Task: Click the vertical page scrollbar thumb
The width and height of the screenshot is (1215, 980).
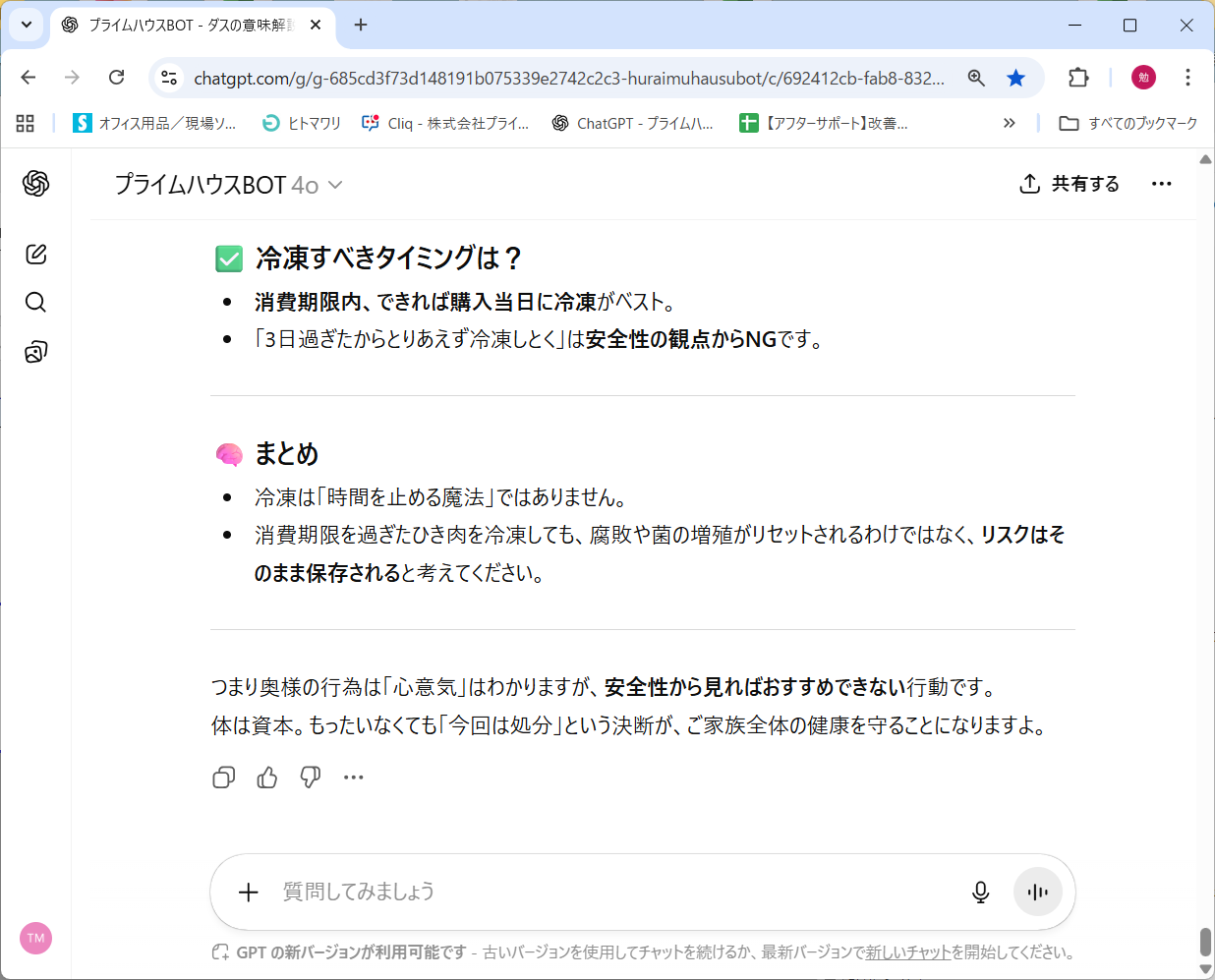Action: pyautogui.click(x=1205, y=941)
